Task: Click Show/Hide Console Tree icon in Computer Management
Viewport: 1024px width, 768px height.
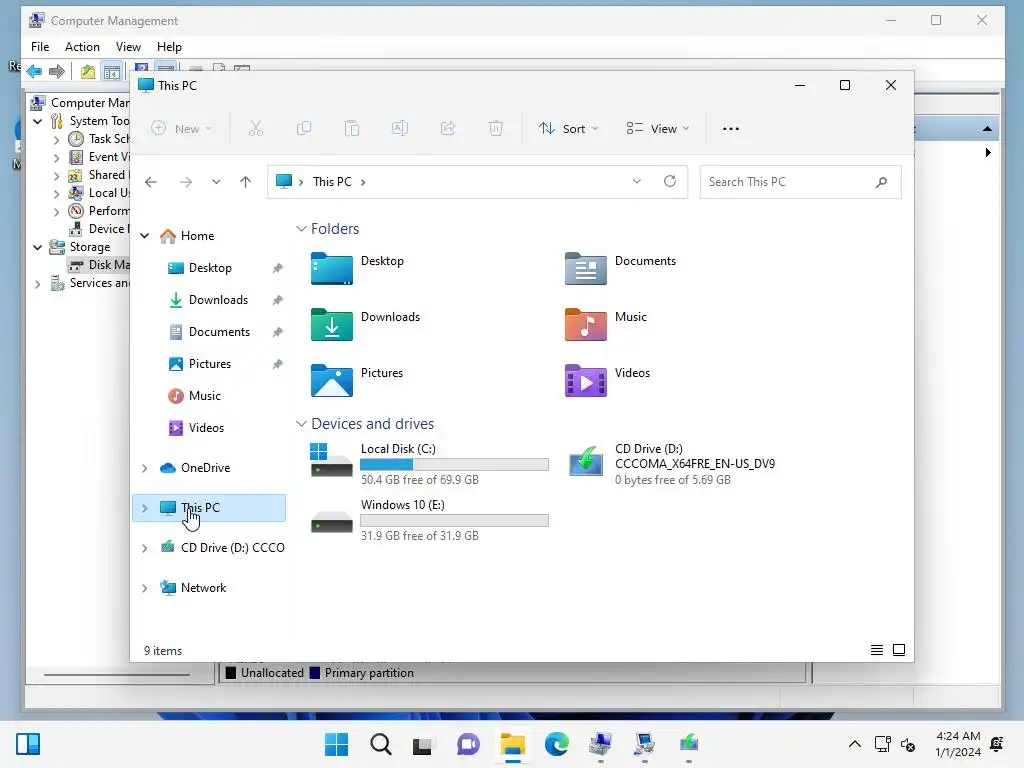Action: tap(112, 71)
